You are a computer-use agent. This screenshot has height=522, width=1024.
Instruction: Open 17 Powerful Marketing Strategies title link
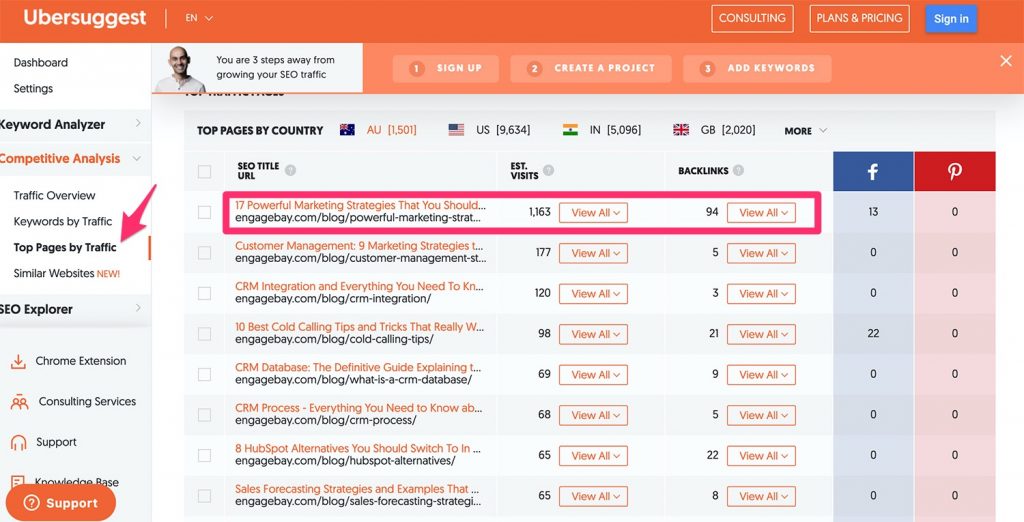coord(360,205)
